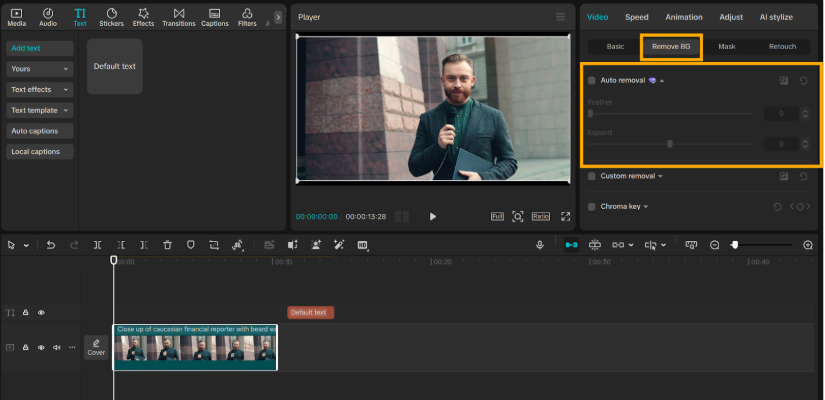Enable Custom removal checkbox
This screenshot has width=825, height=400.
coord(591,176)
